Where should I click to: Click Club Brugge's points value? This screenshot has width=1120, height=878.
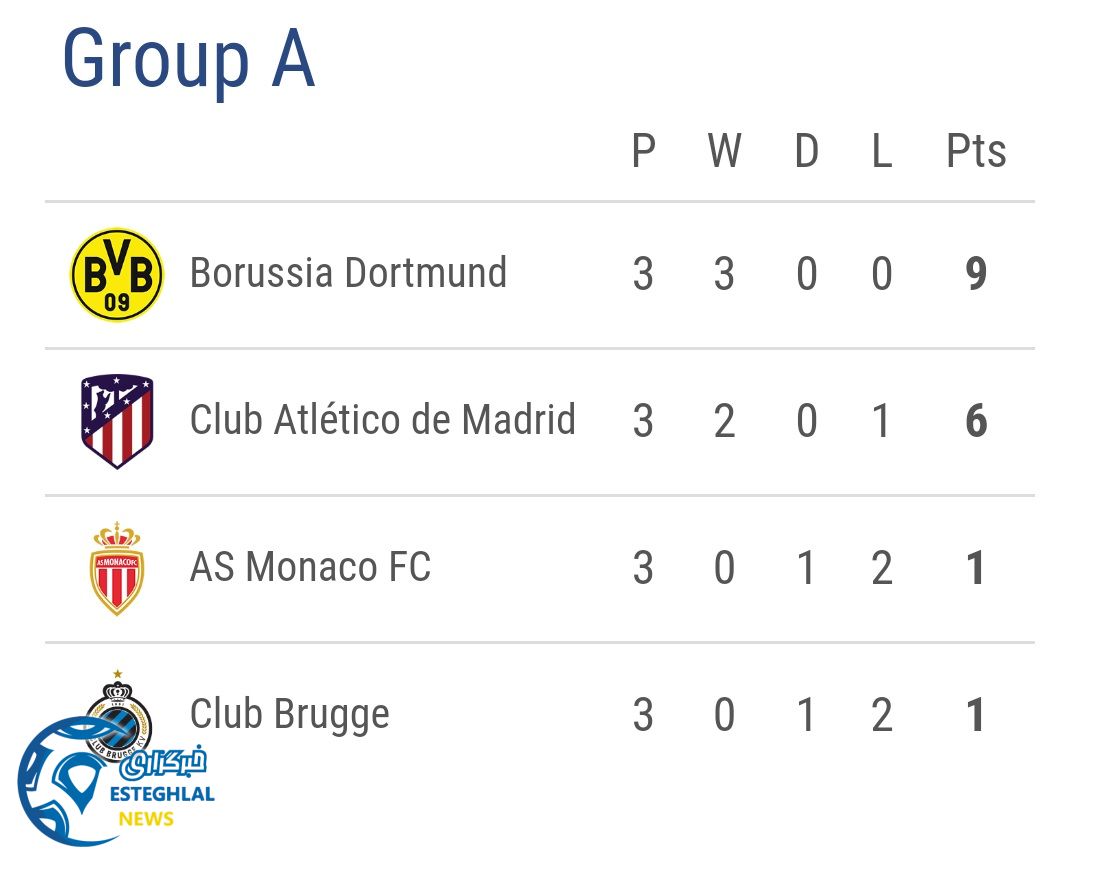coord(976,715)
